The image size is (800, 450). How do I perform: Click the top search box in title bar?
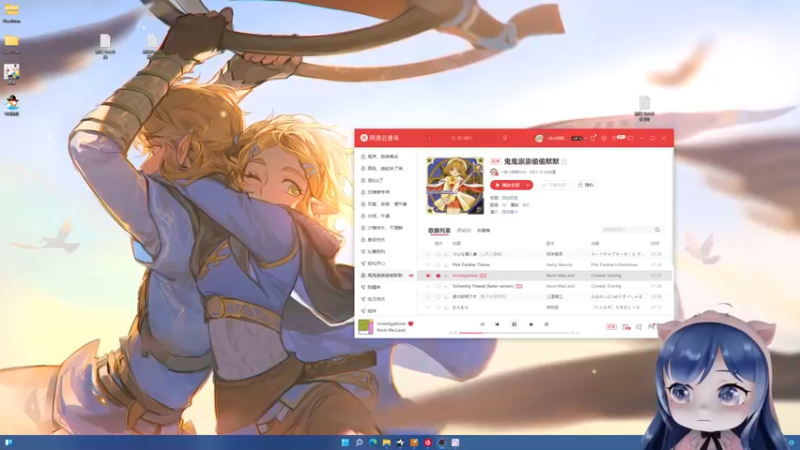tap(472, 138)
